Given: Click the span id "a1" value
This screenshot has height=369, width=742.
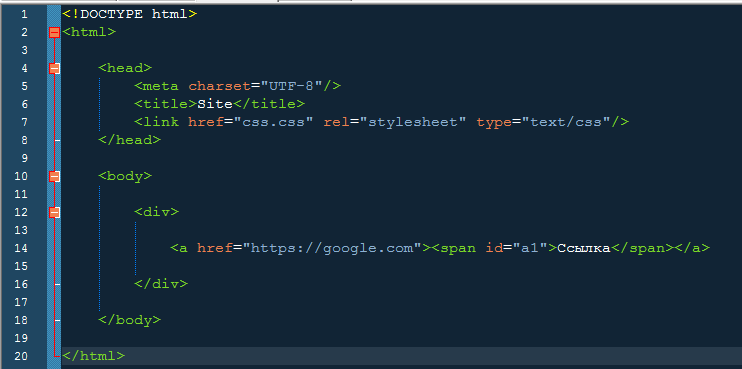Looking at the screenshot, I should point(530,248).
